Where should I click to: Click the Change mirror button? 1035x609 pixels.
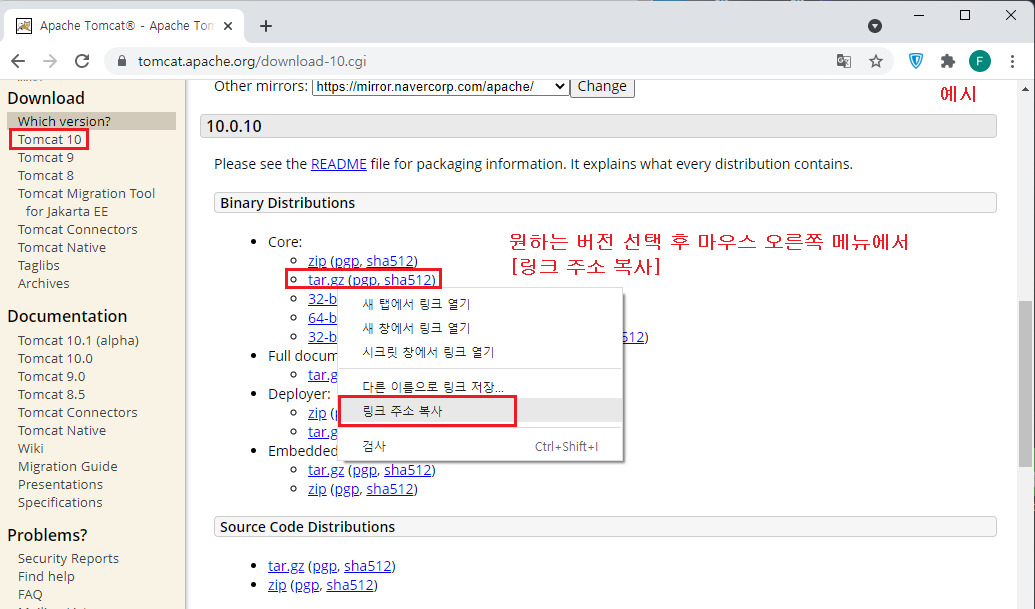point(602,86)
